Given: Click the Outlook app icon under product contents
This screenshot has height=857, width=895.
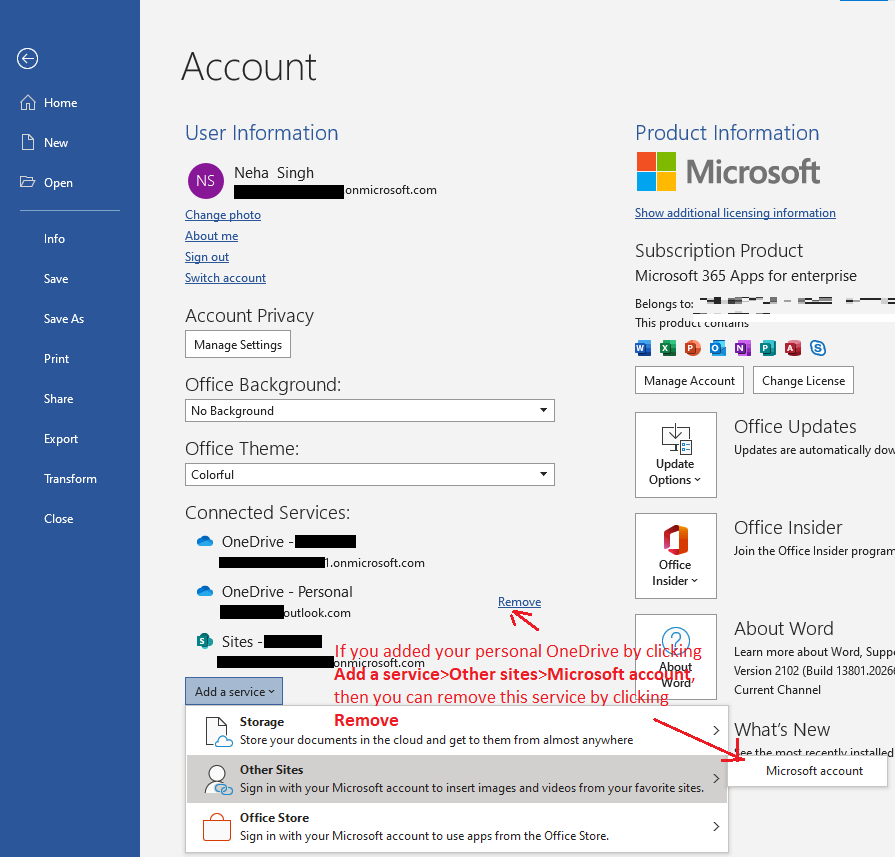Looking at the screenshot, I should click(x=717, y=348).
